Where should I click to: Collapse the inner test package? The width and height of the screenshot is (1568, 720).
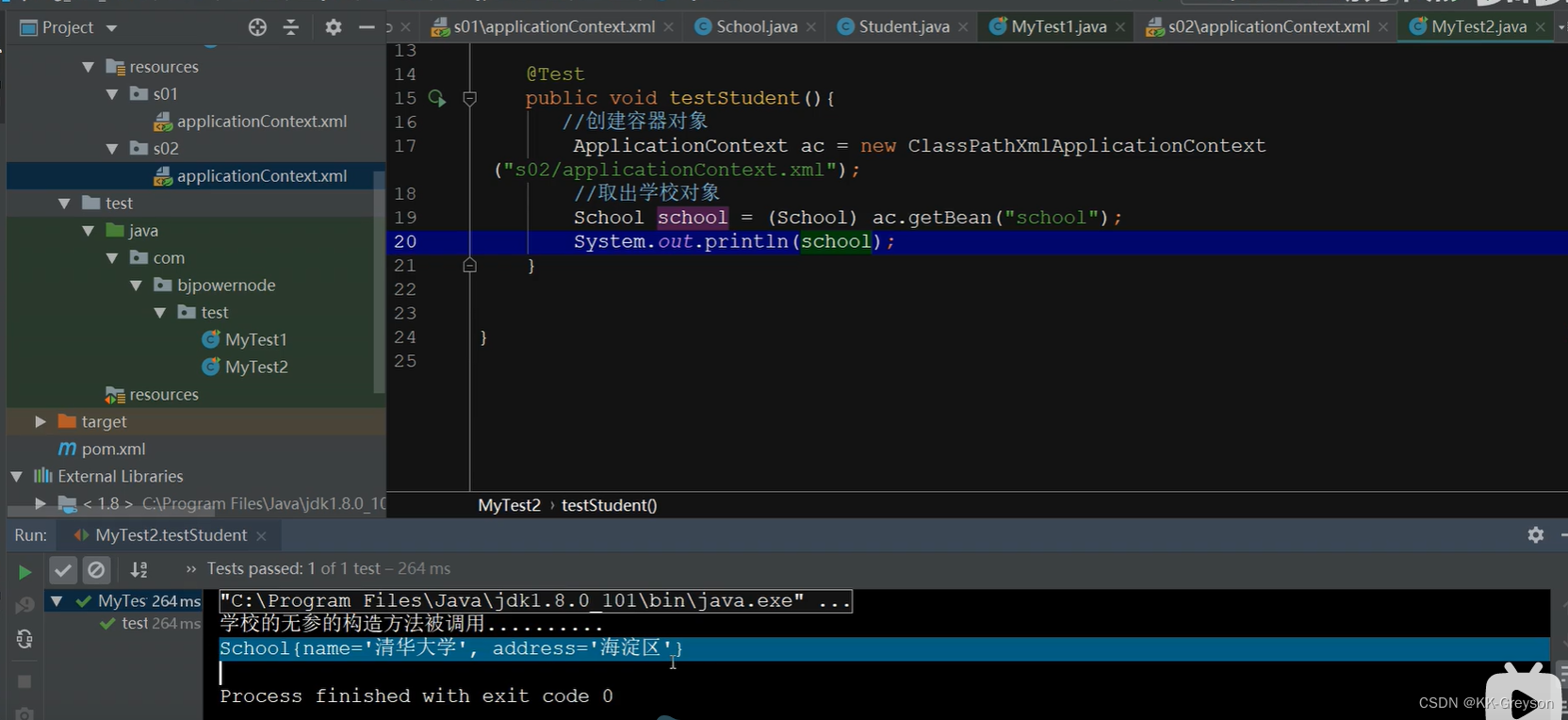(160, 313)
